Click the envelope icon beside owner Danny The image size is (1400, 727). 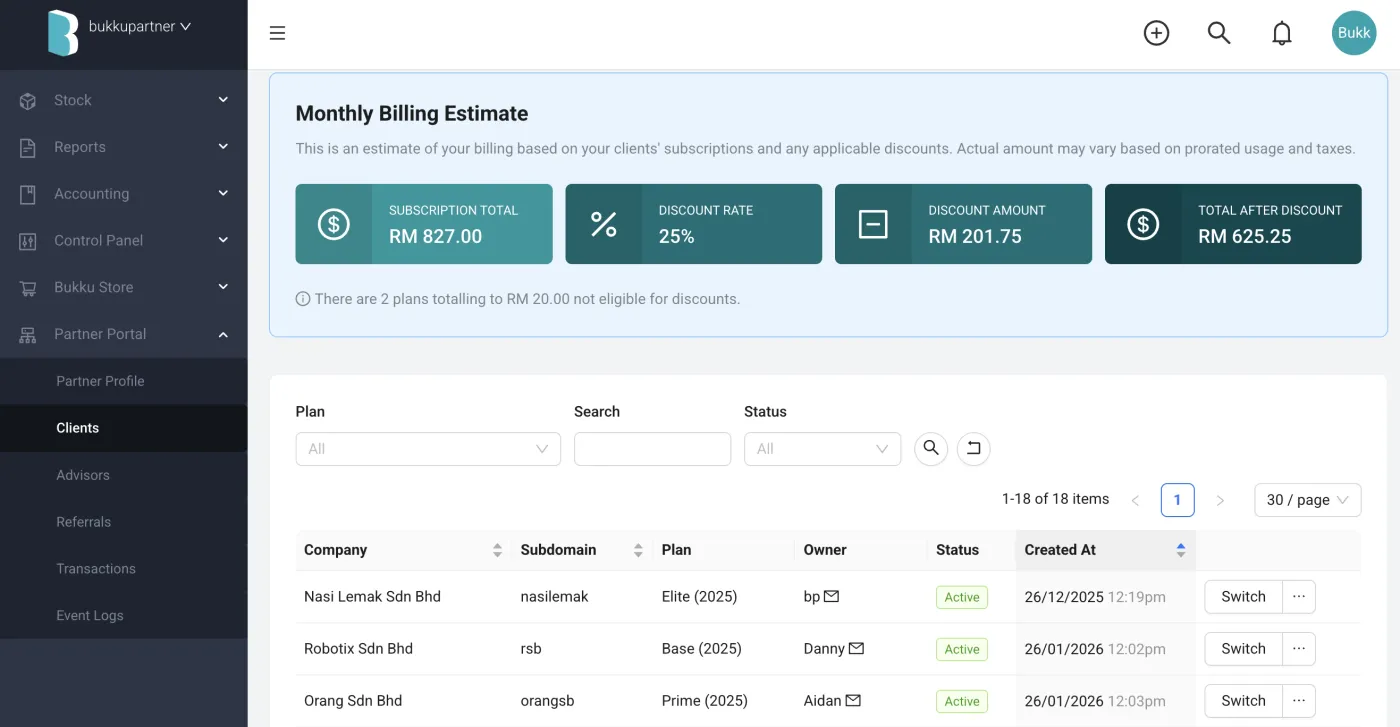856,648
